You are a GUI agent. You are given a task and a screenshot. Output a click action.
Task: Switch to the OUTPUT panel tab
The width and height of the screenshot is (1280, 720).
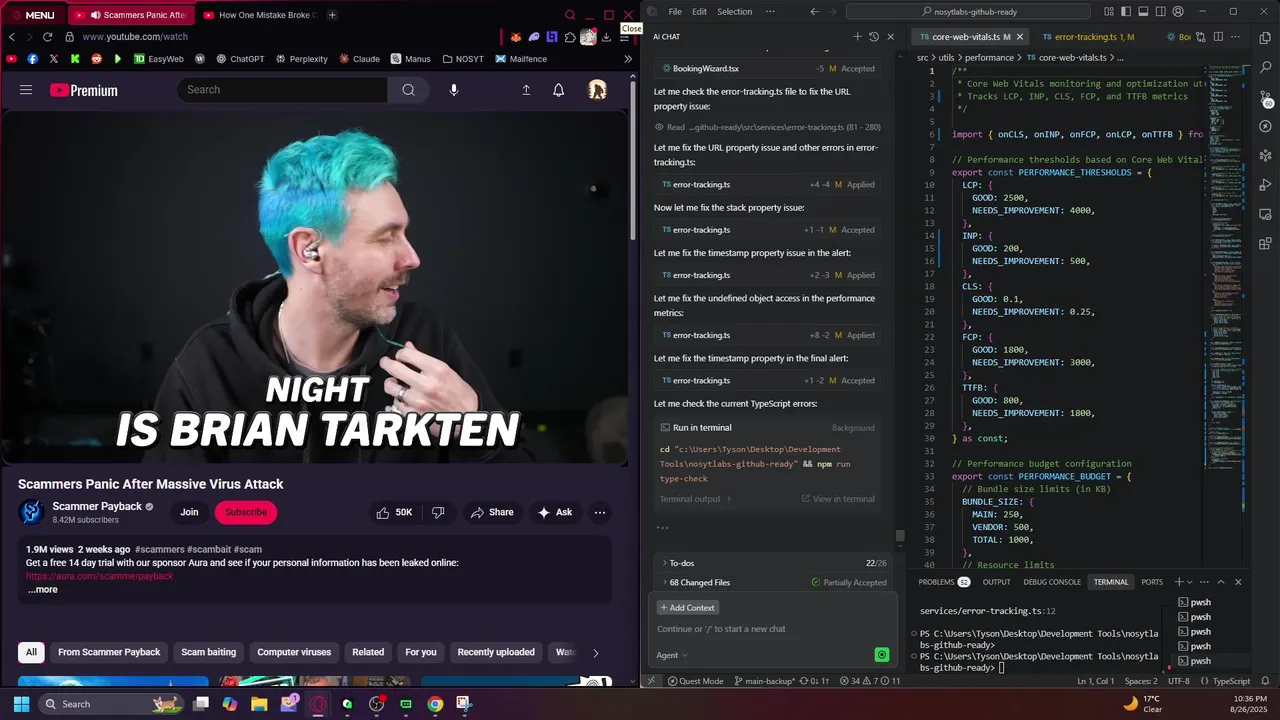coord(996,582)
